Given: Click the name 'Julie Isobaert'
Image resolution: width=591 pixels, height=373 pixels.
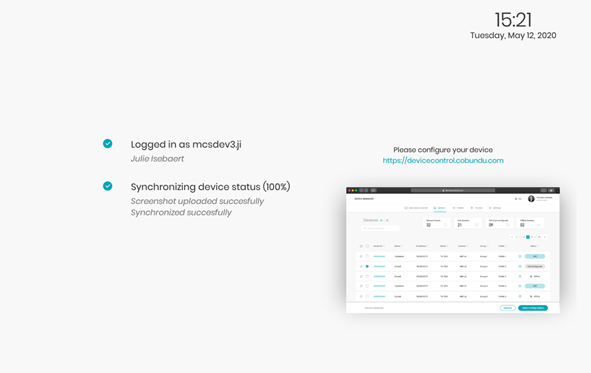Looking at the screenshot, I should pyautogui.click(x=157, y=159).
